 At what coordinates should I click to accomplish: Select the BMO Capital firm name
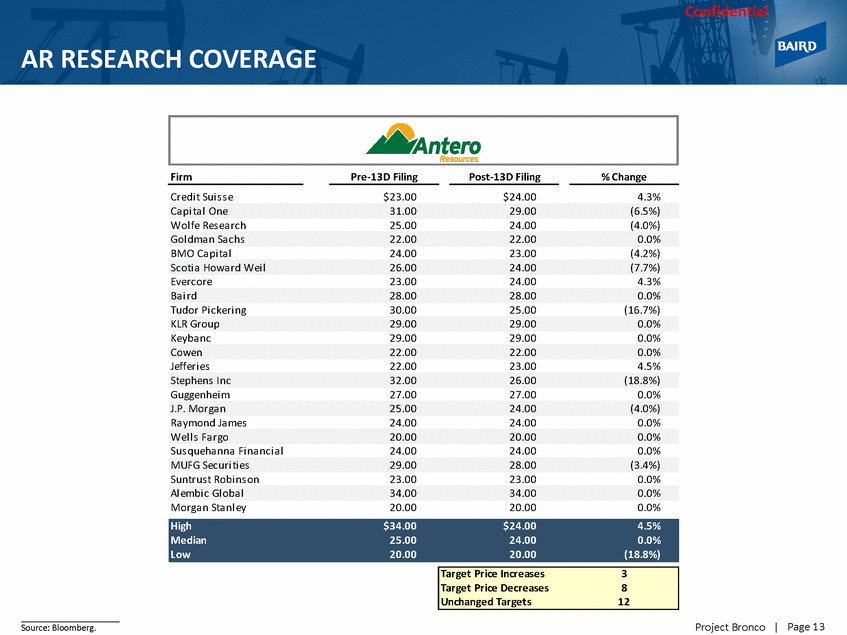(x=201, y=253)
